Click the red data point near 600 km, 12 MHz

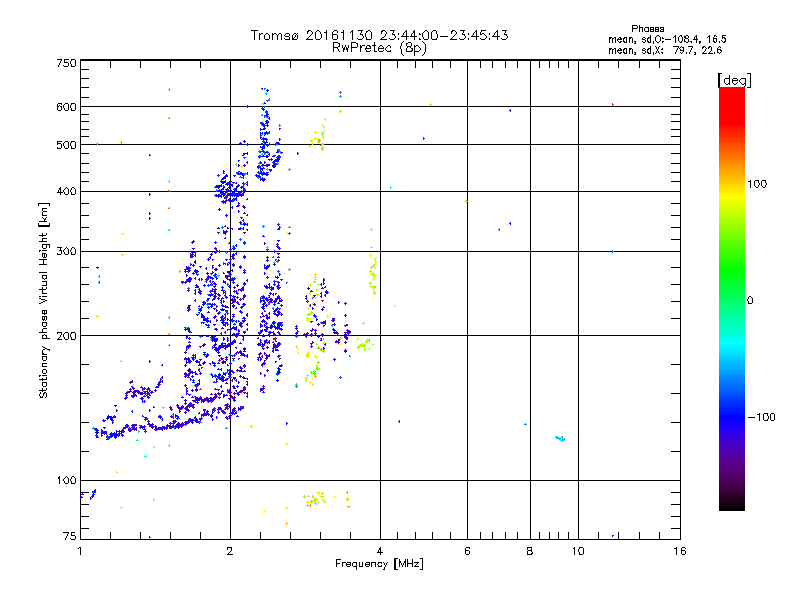point(613,105)
